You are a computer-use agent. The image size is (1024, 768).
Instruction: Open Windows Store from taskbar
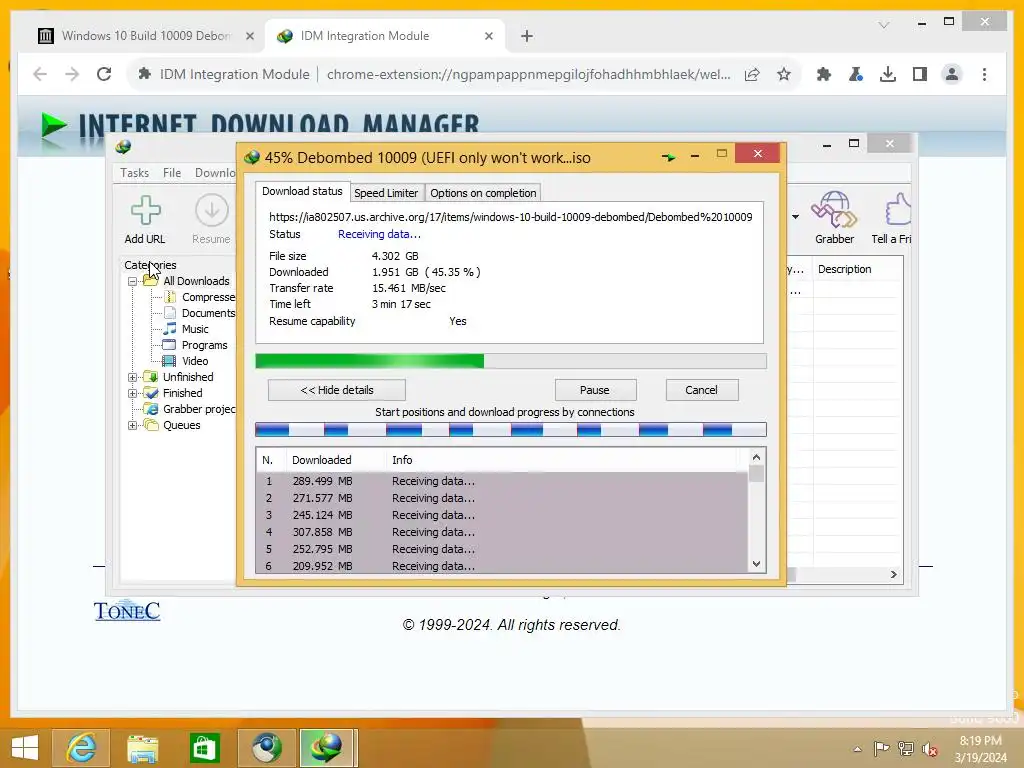point(204,748)
